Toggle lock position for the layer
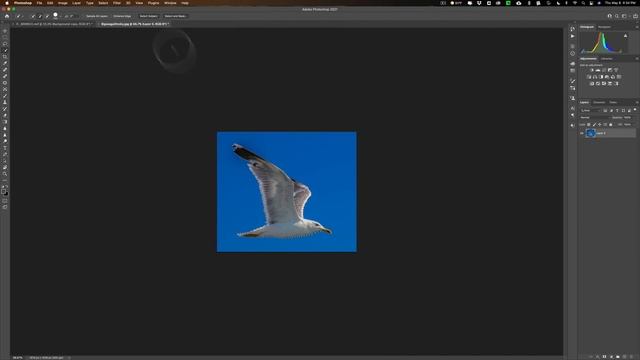This screenshot has width=640, height=360. click(x=600, y=124)
